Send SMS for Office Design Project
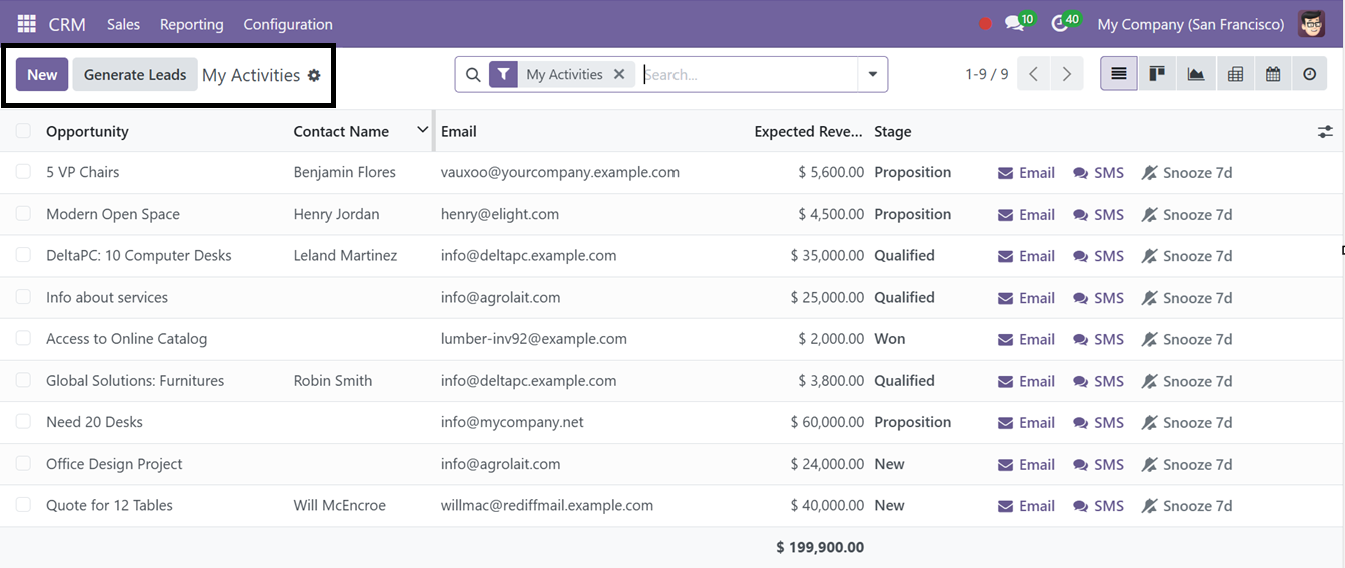1345x568 pixels. [x=1098, y=465]
